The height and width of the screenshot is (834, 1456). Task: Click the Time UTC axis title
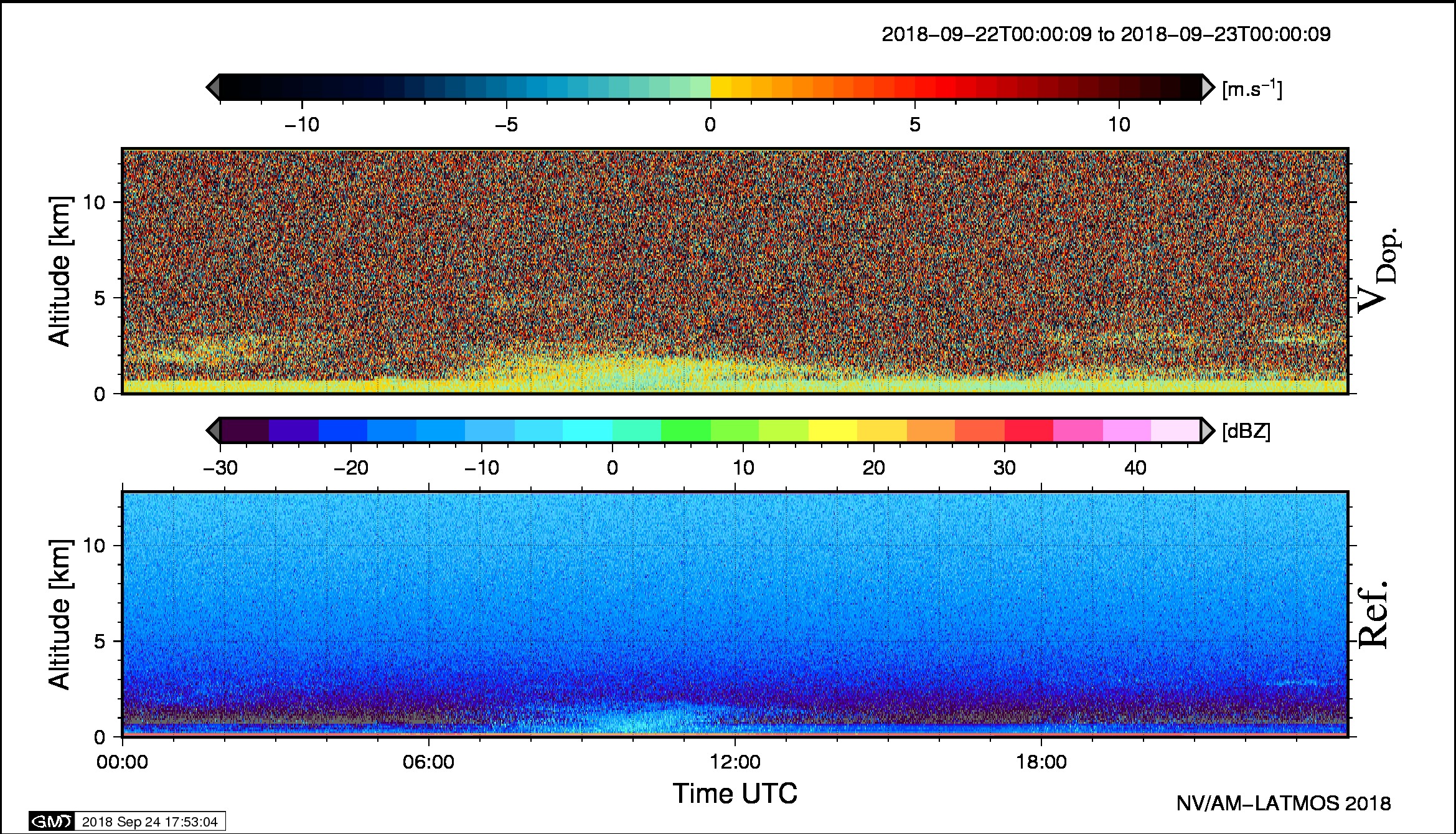click(735, 794)
